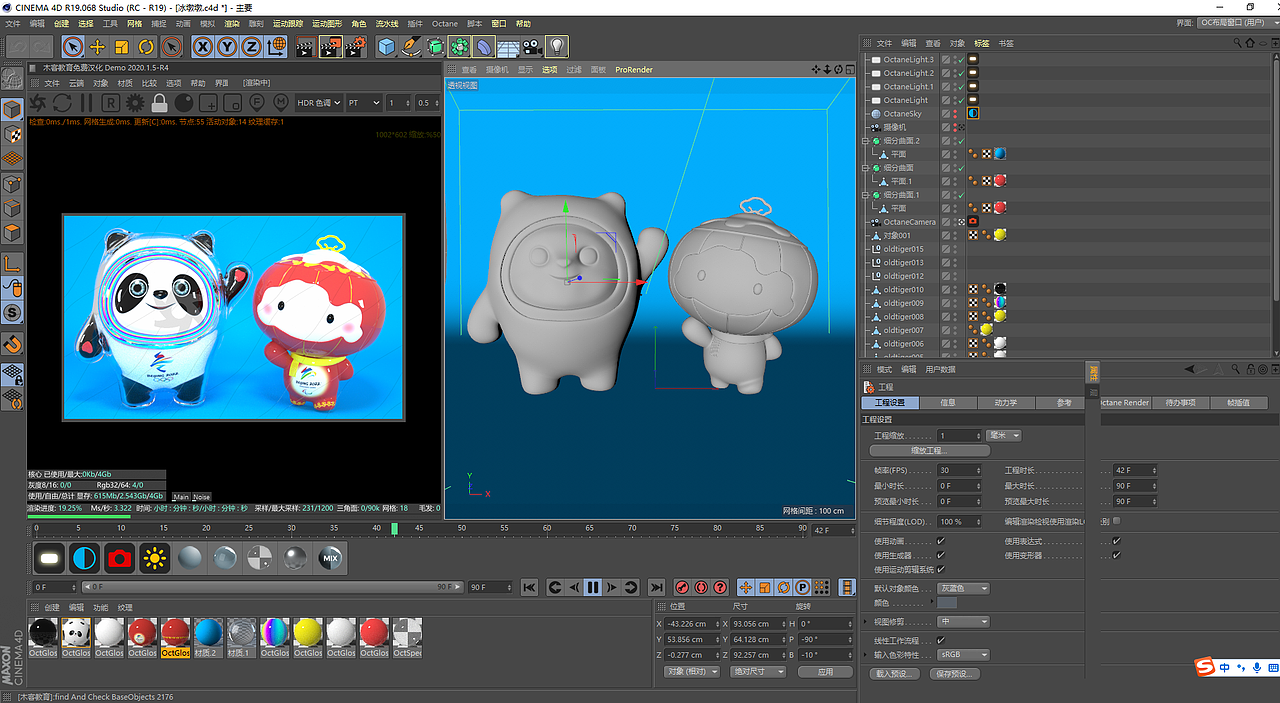Open HDR 色调 dropdown in Octane viewer
This screenshot has width=1280, height=703.
(320, 102)
